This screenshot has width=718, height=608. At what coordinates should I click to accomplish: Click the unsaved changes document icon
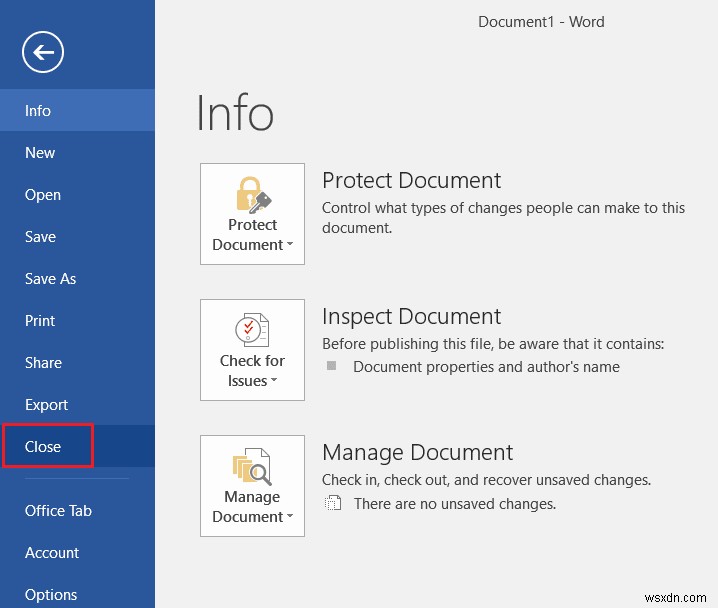[333, 503]
